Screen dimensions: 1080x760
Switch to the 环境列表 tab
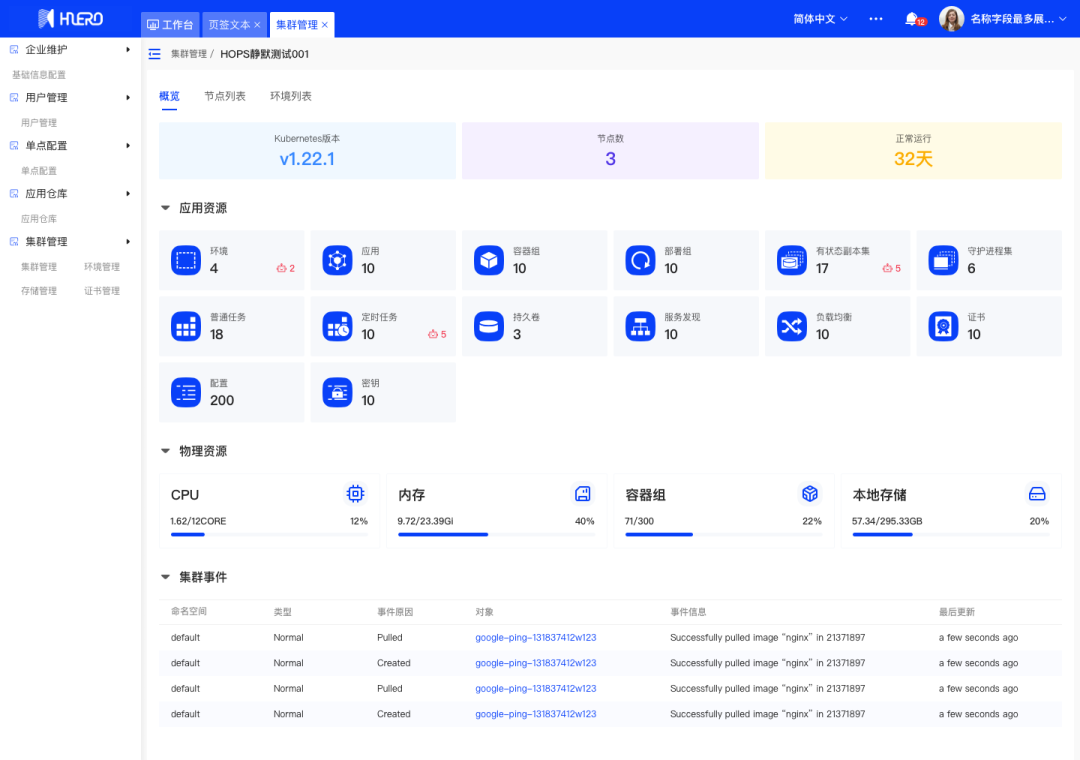point(291,97)
